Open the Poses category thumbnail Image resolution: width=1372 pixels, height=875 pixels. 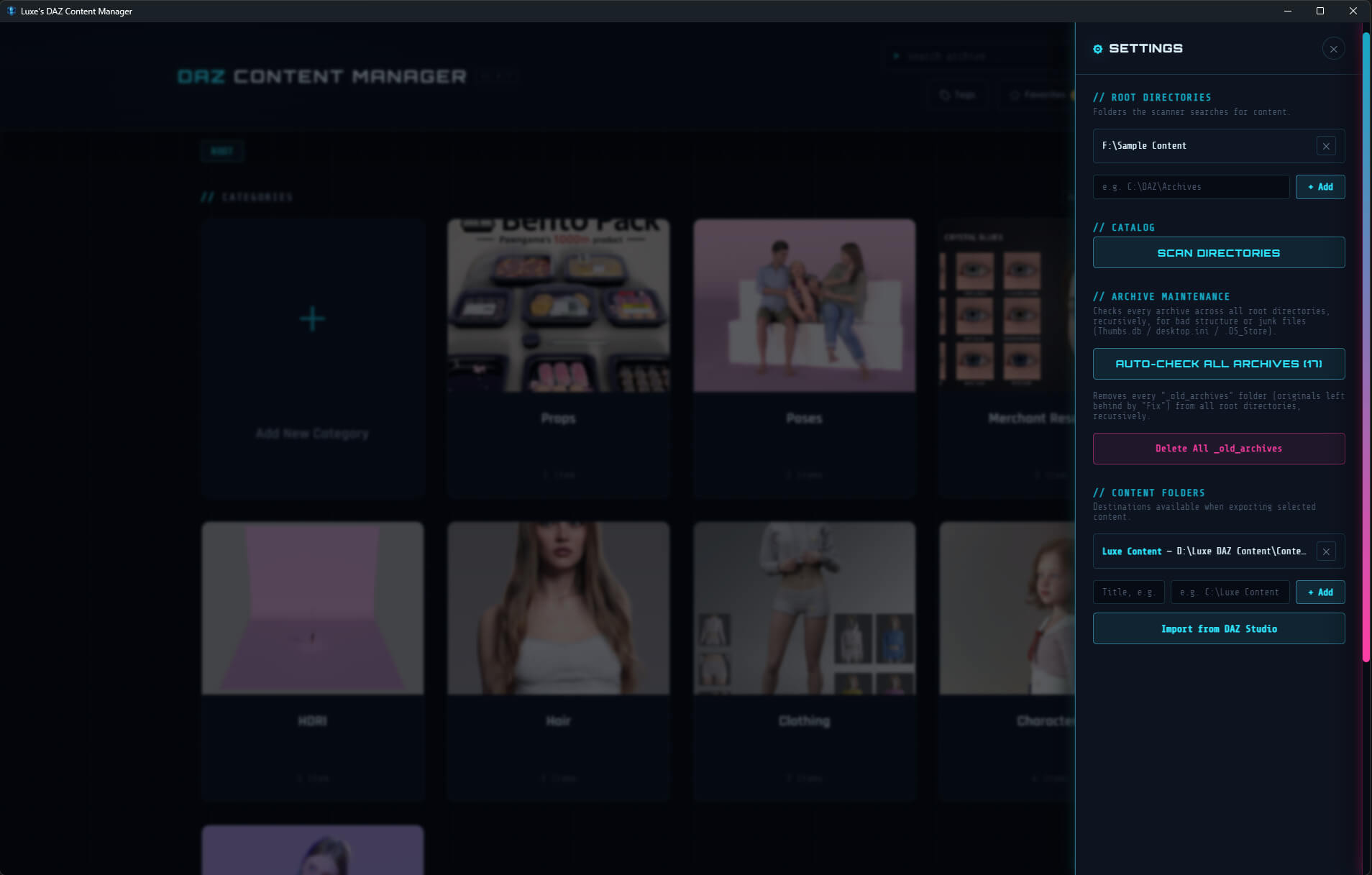click(805, 306)
